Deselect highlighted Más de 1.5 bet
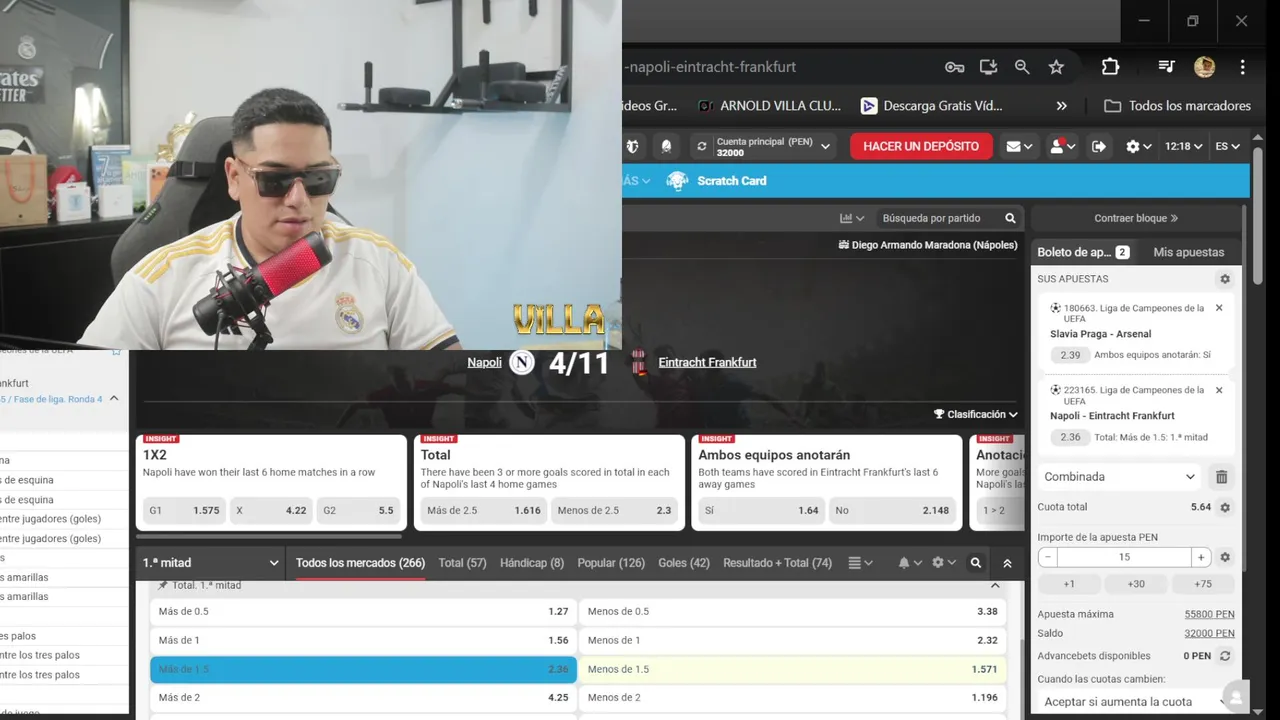Image resolution: width=1280 pixels, height=720 pixels. tap(363, 669)
